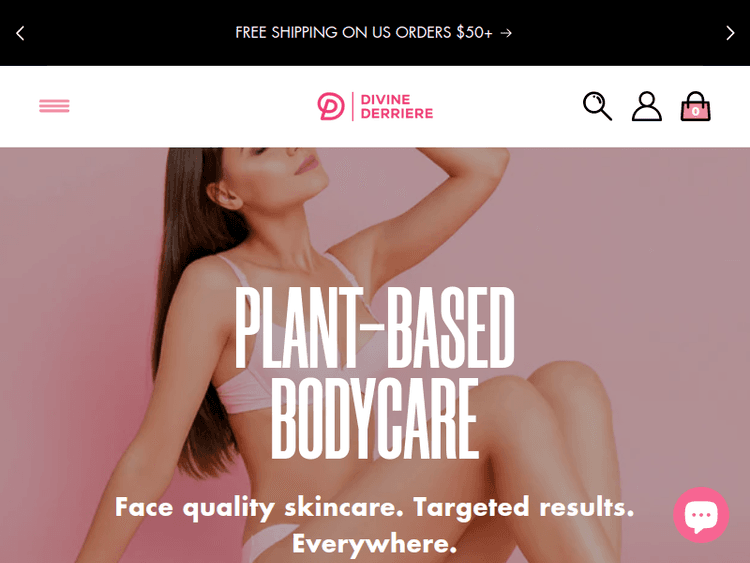Click the BODYCARE headline word

coord(375,419)
